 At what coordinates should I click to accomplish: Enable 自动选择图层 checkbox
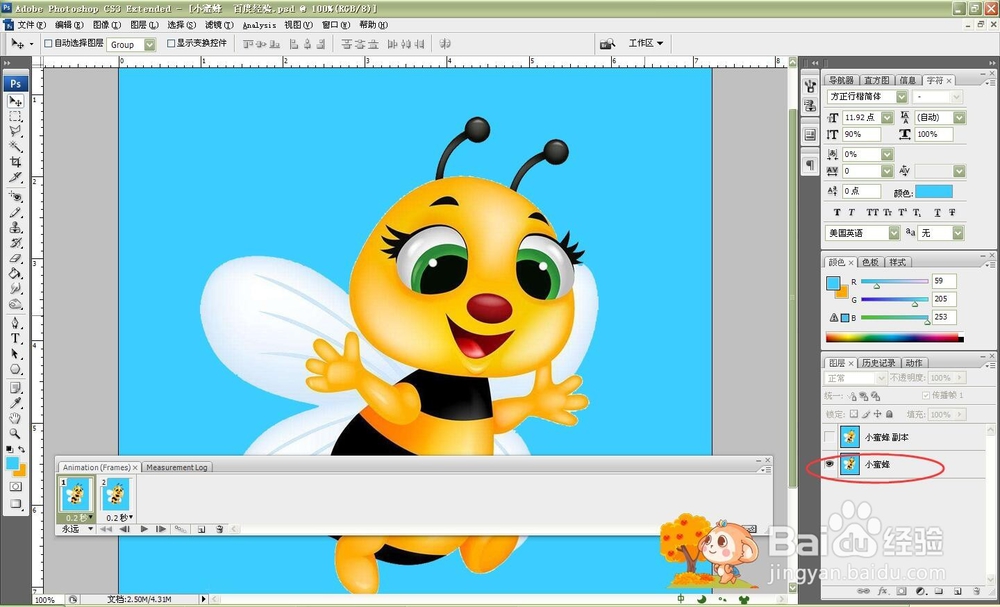48,43
